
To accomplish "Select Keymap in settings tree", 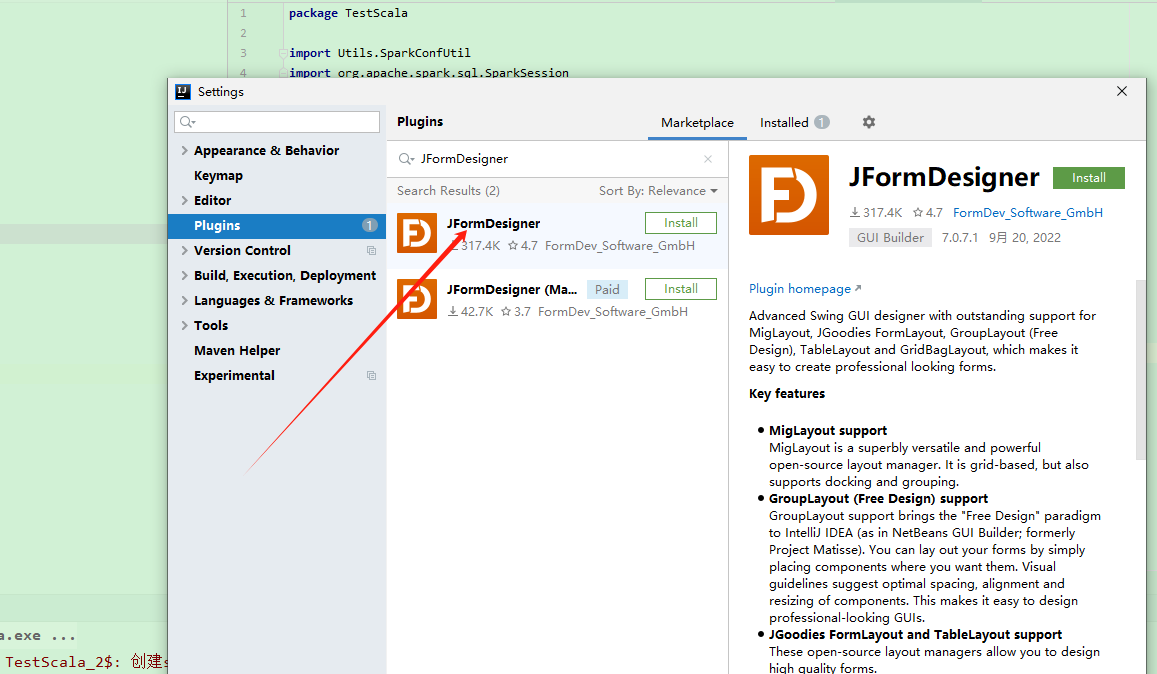I will pos(218,176).
